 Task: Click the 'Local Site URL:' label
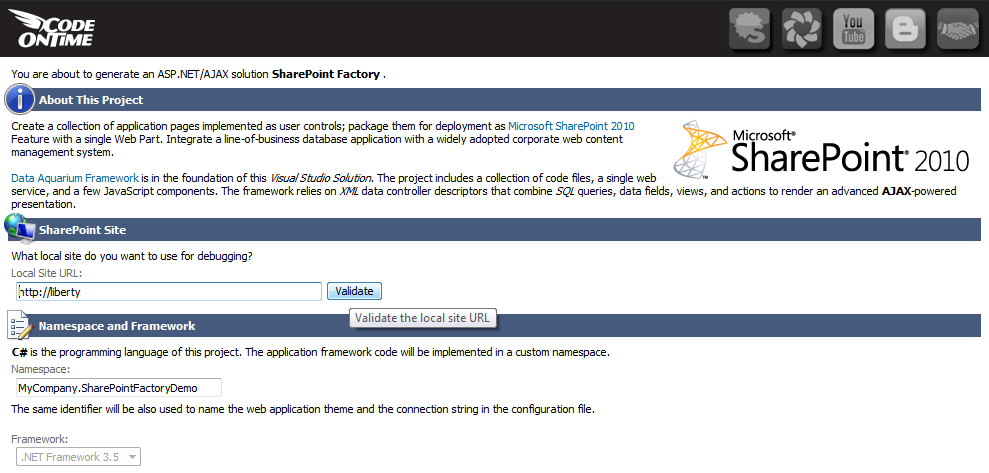(47, 273)
